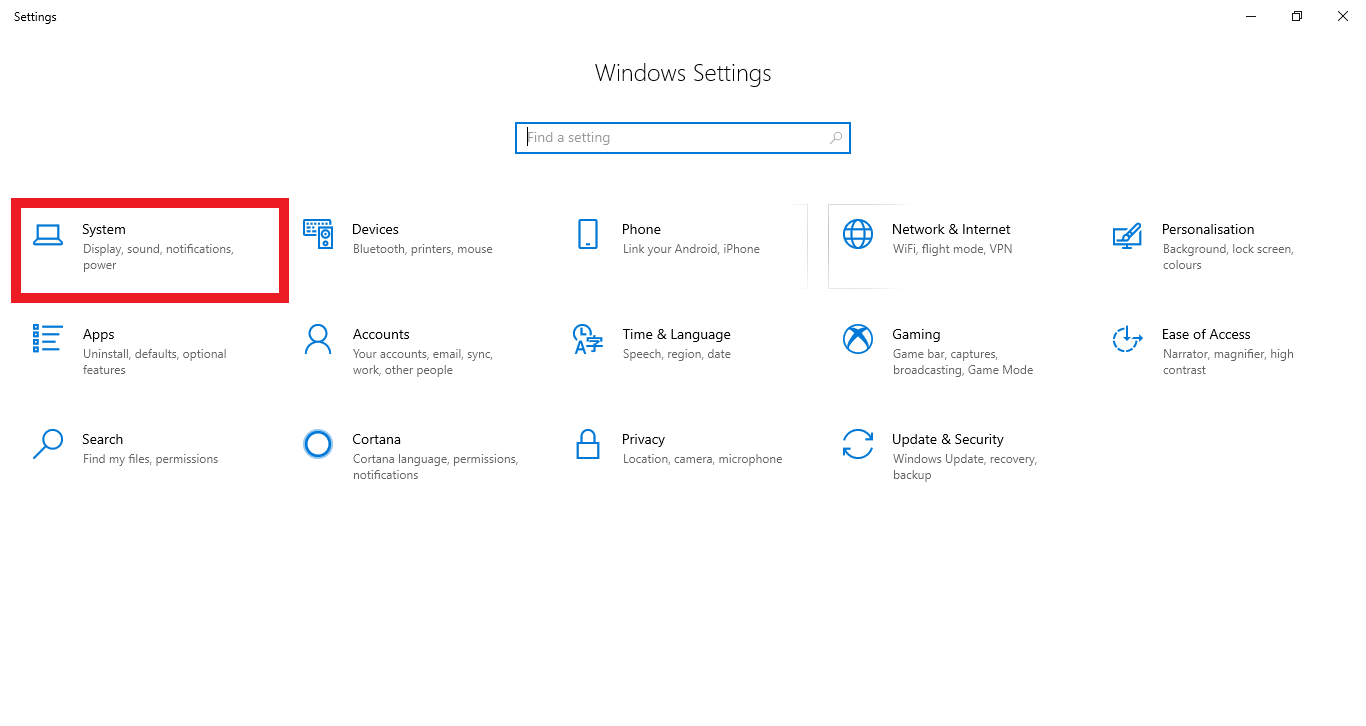
Task: Focus the Find a setting field
Action: (x=683, y=138)
